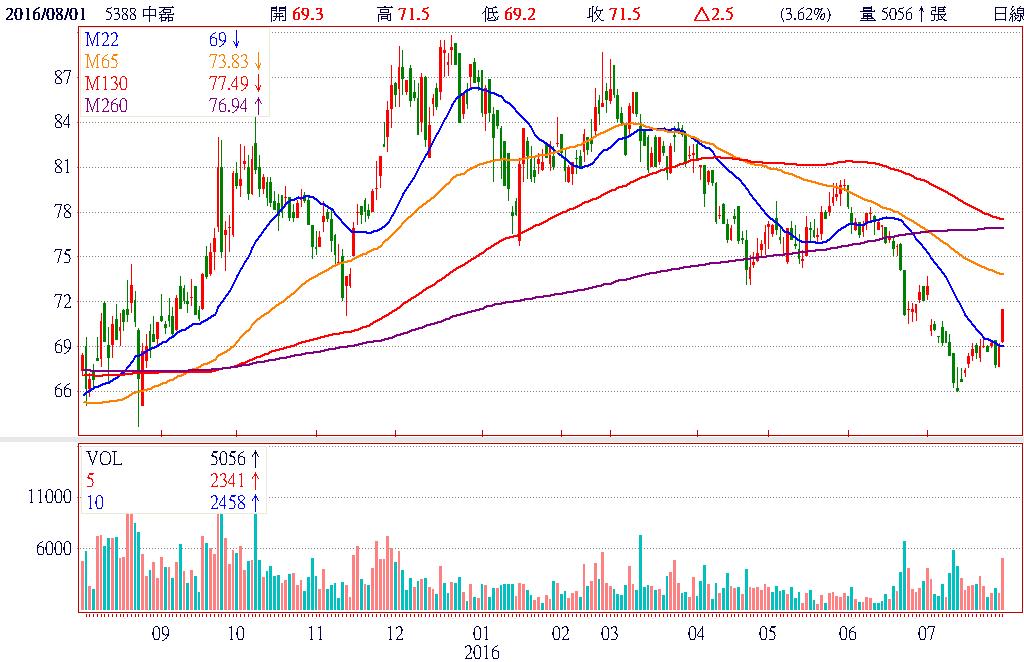Select the 5388 中磊 stock name

click(x=139, y=13)
